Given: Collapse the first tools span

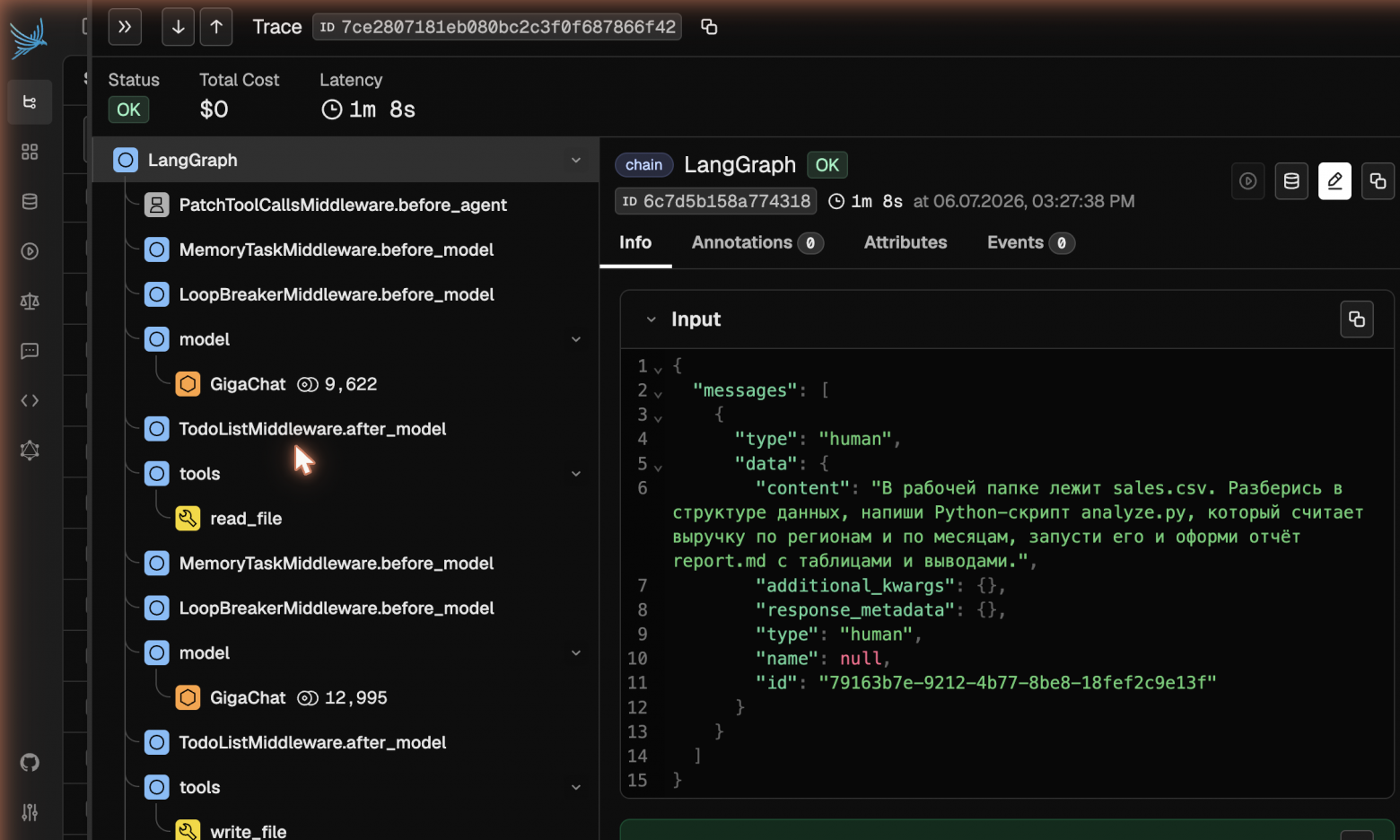Looking at the screenshot, I should pos(576,474).
